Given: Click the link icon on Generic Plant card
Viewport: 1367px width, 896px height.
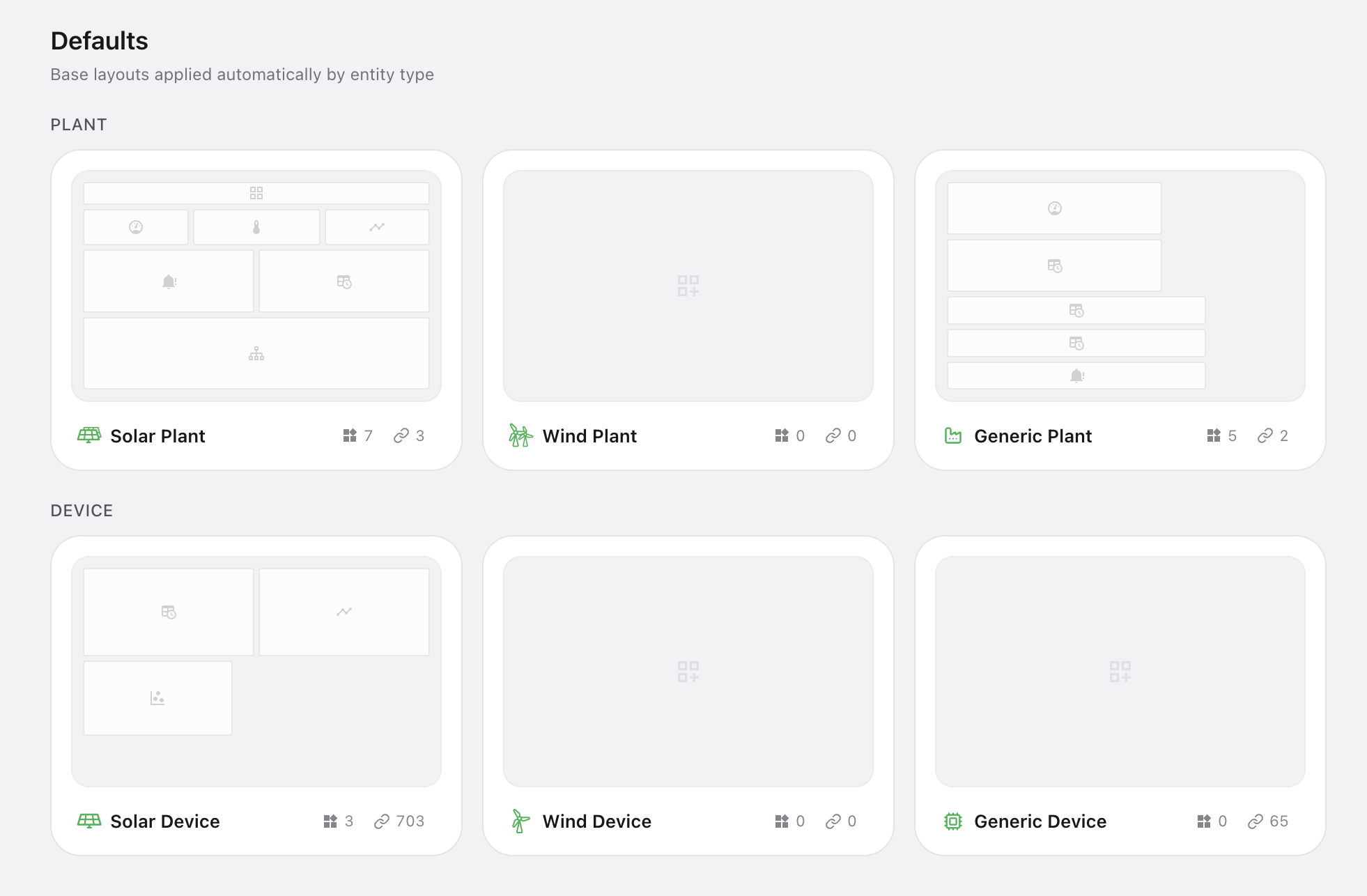Looking at the screenshot, I should (1265, 435).
